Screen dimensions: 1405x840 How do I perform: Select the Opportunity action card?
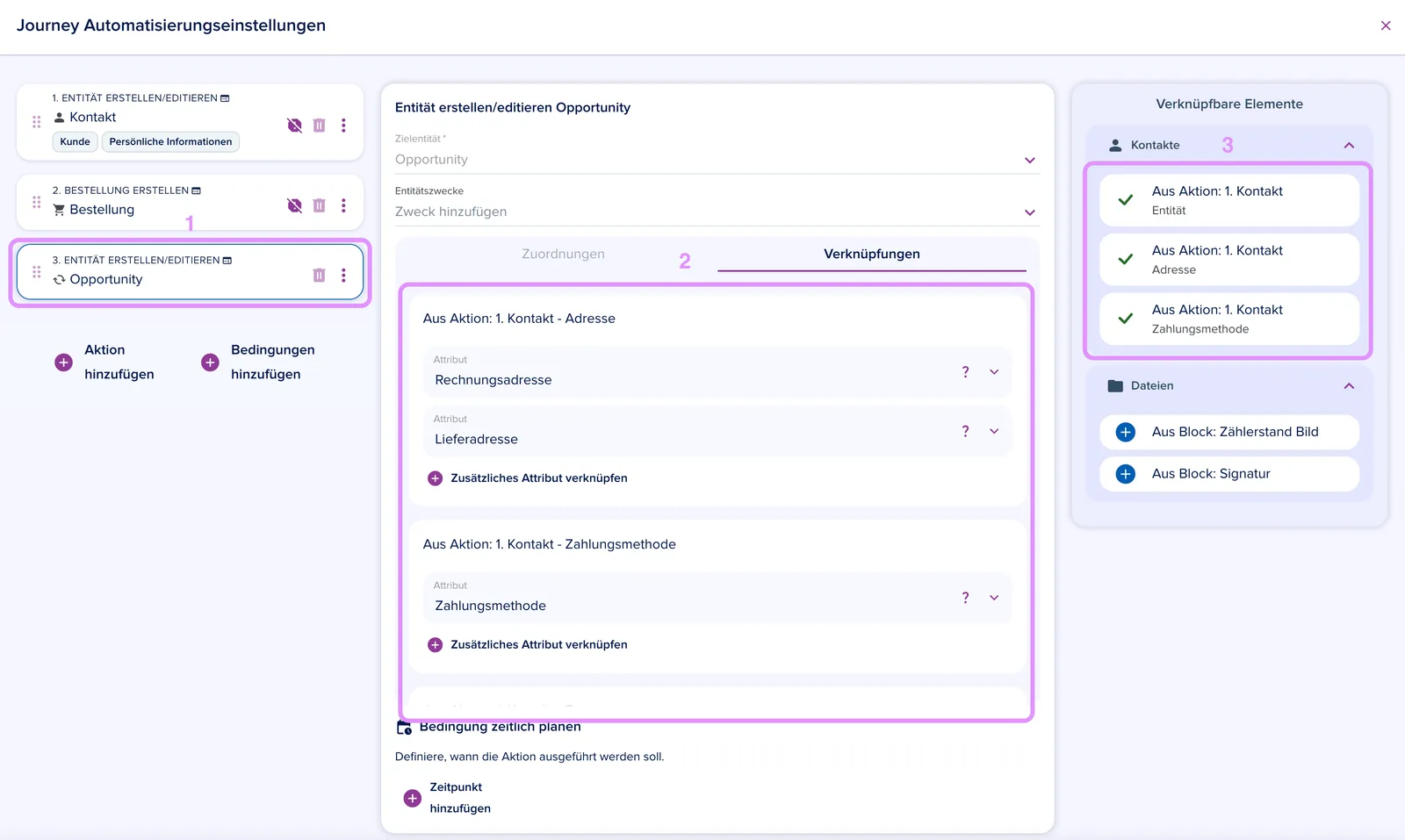(x=190, y=272)
